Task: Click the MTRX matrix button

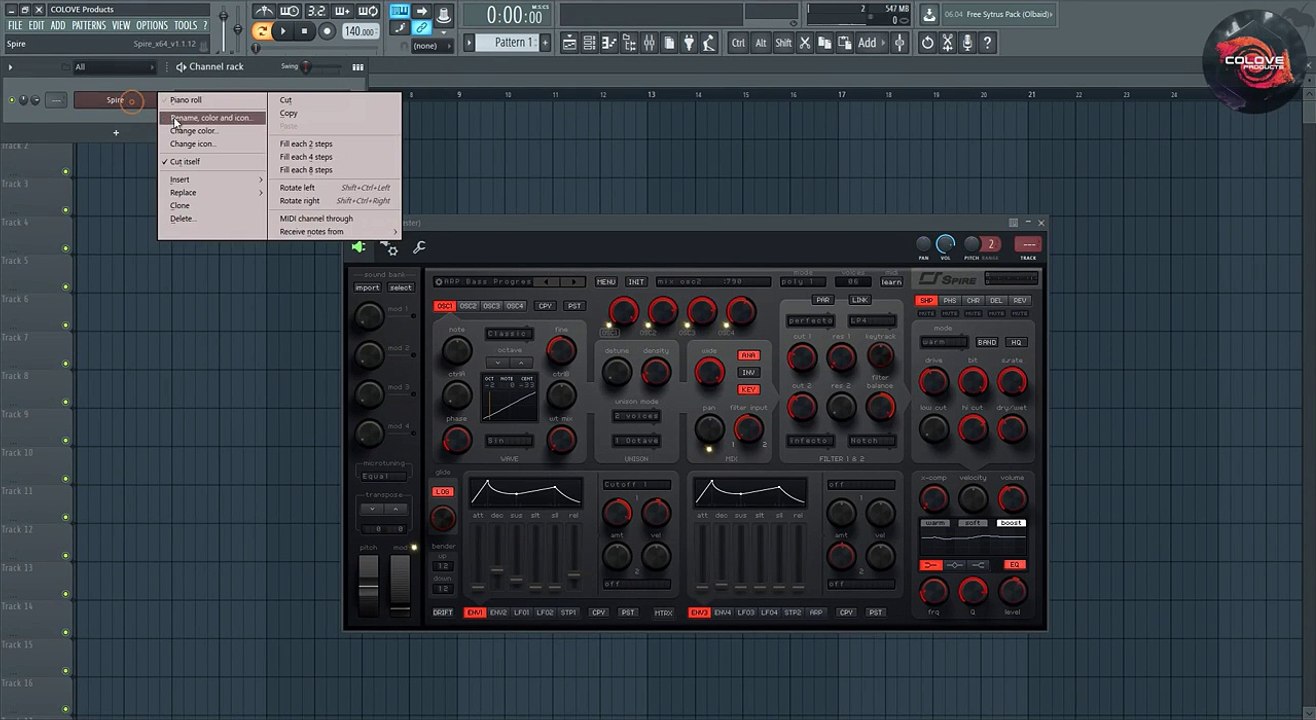Action: [x=663, y=612]
